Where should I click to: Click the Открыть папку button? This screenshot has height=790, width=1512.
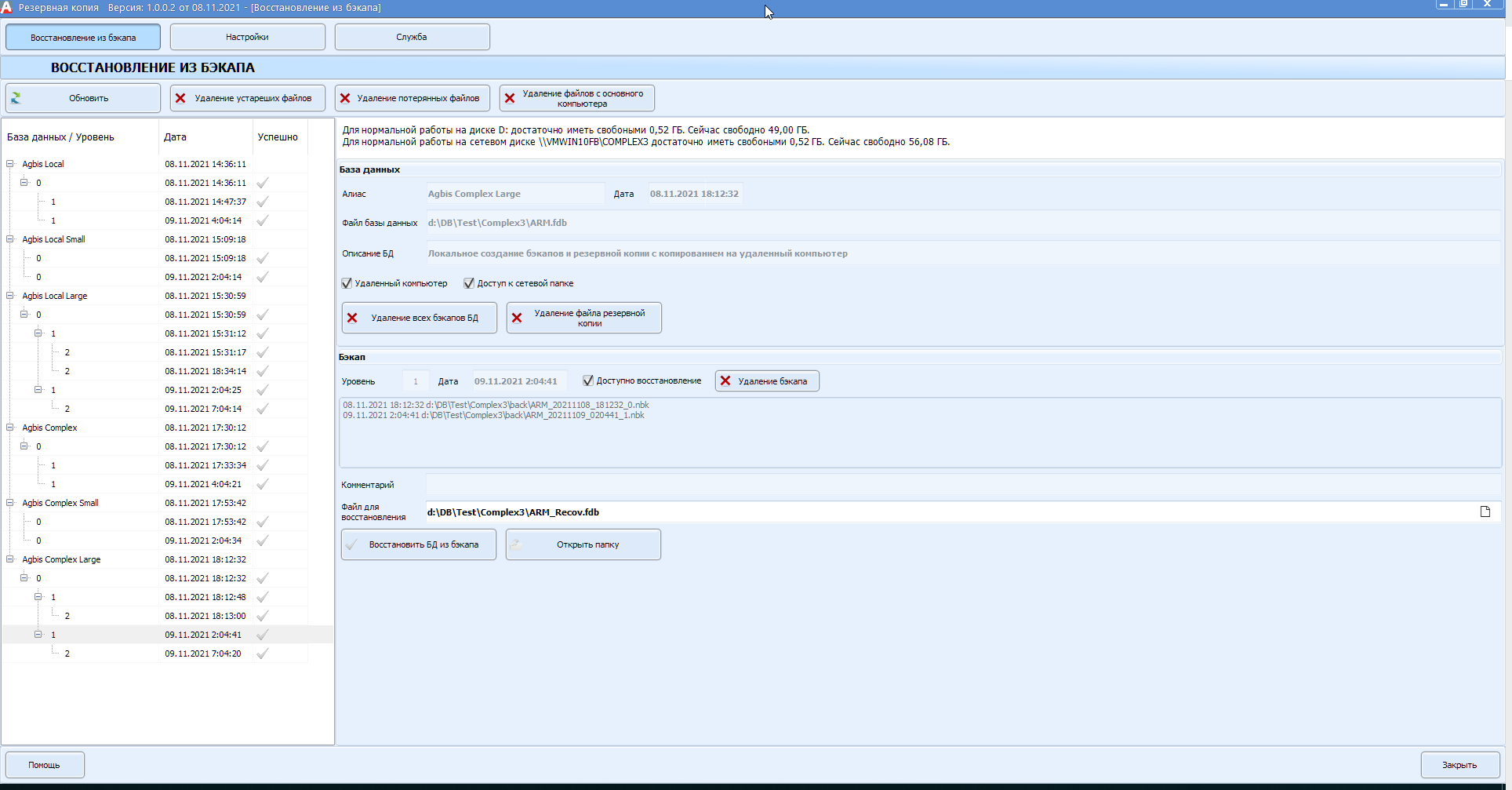(583, 544)
